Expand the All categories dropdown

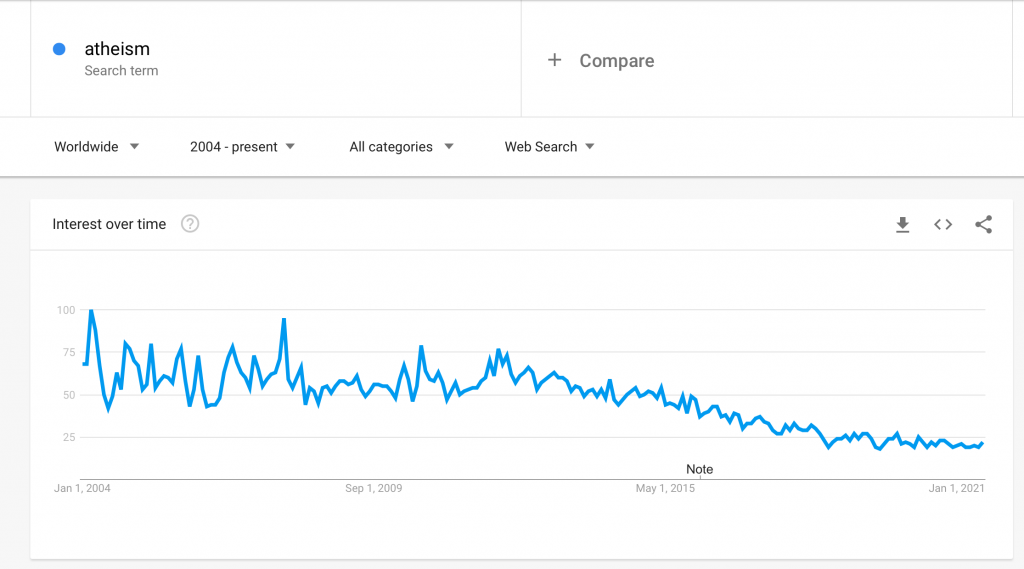pos(401,147)
